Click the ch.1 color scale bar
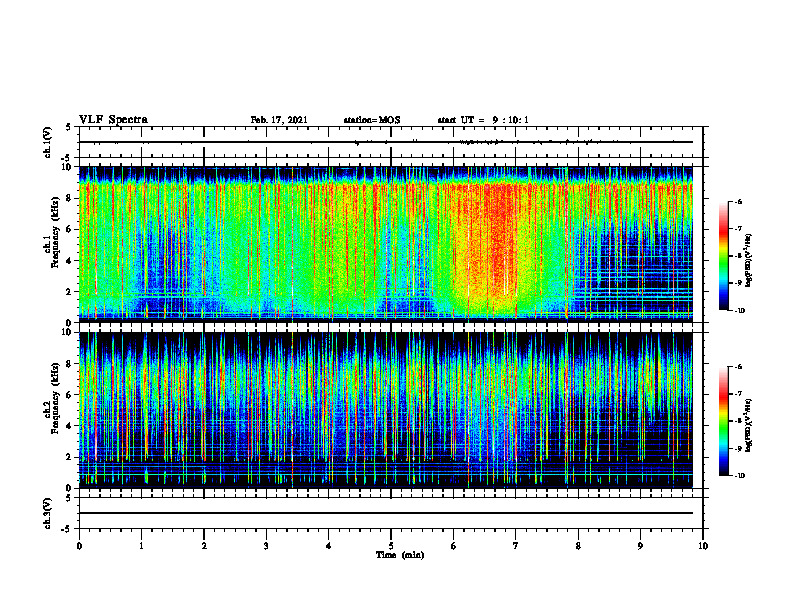The height and width of the screenshot is (612, 792). (x=724, y=256)
